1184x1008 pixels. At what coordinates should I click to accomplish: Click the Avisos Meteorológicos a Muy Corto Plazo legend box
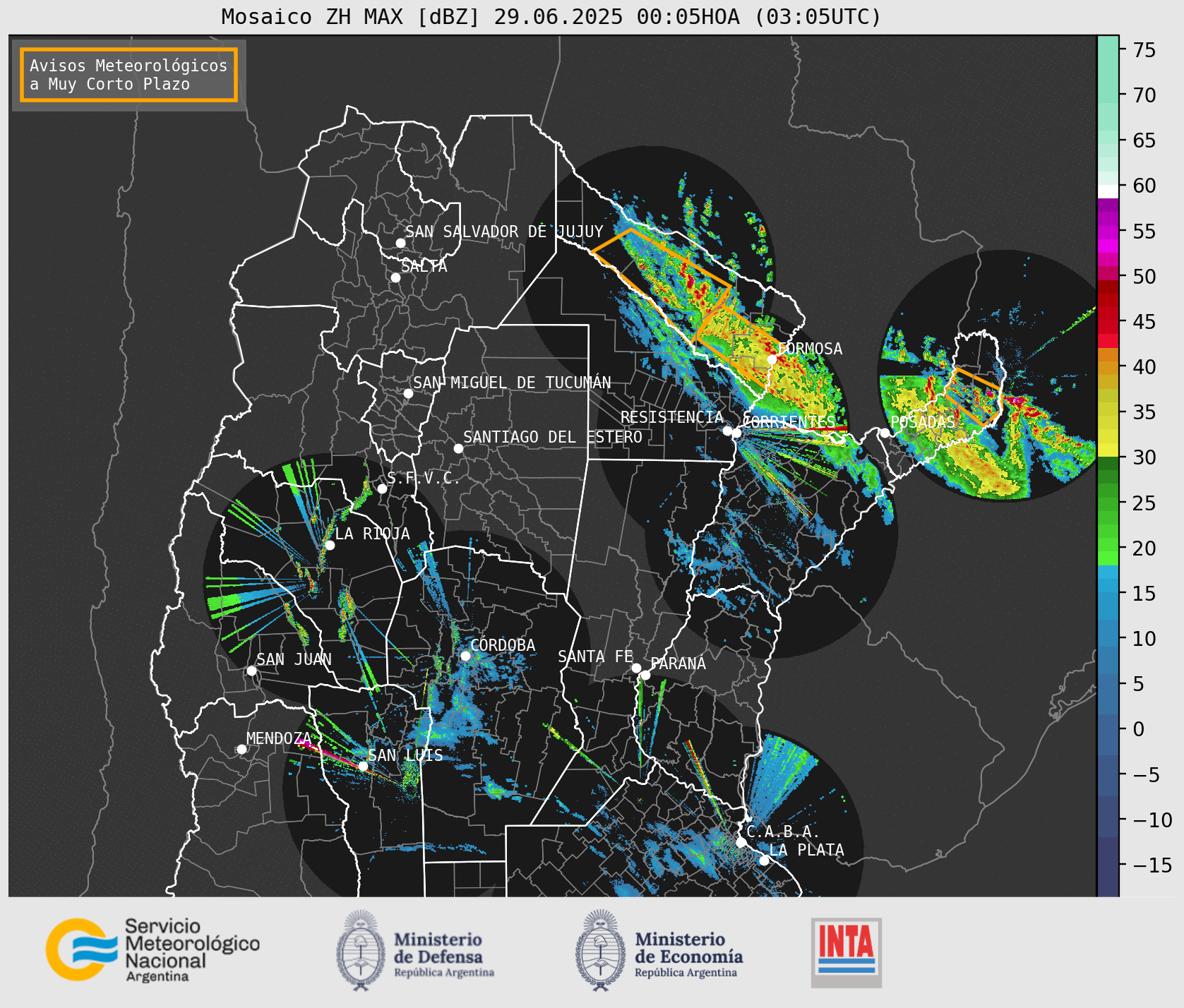click(x=128, y=75)
